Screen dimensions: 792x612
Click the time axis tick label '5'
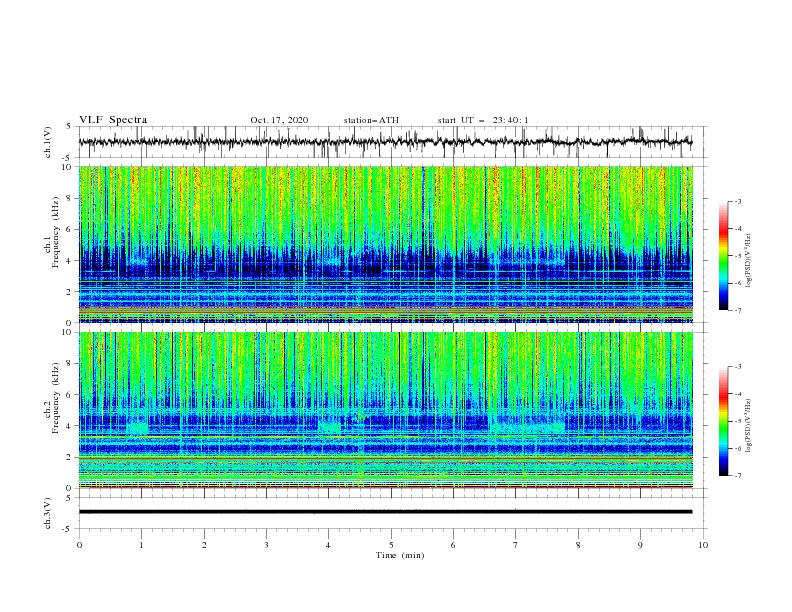point(391,545)
